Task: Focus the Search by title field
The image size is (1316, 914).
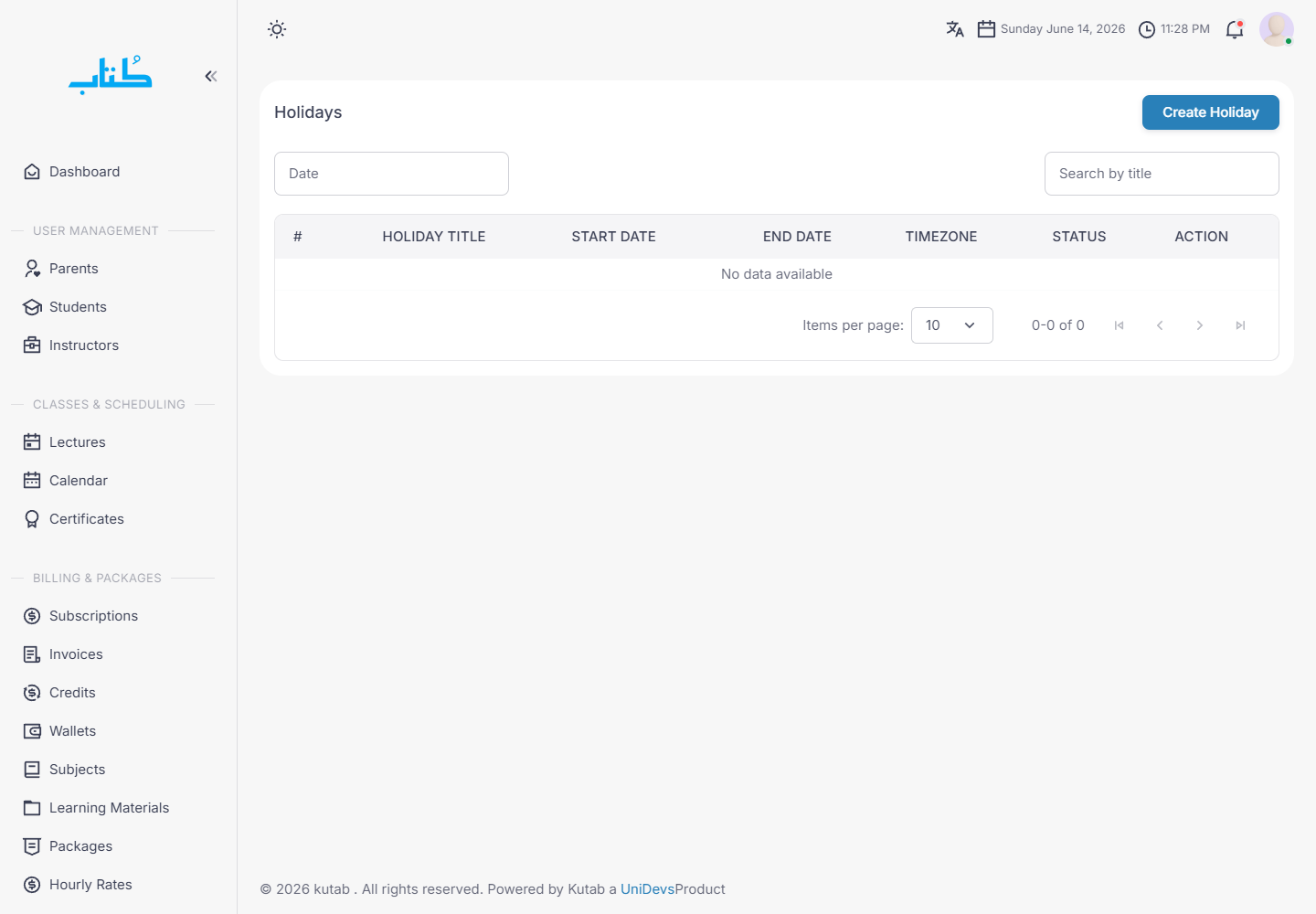Action: tap(1162, 174)
